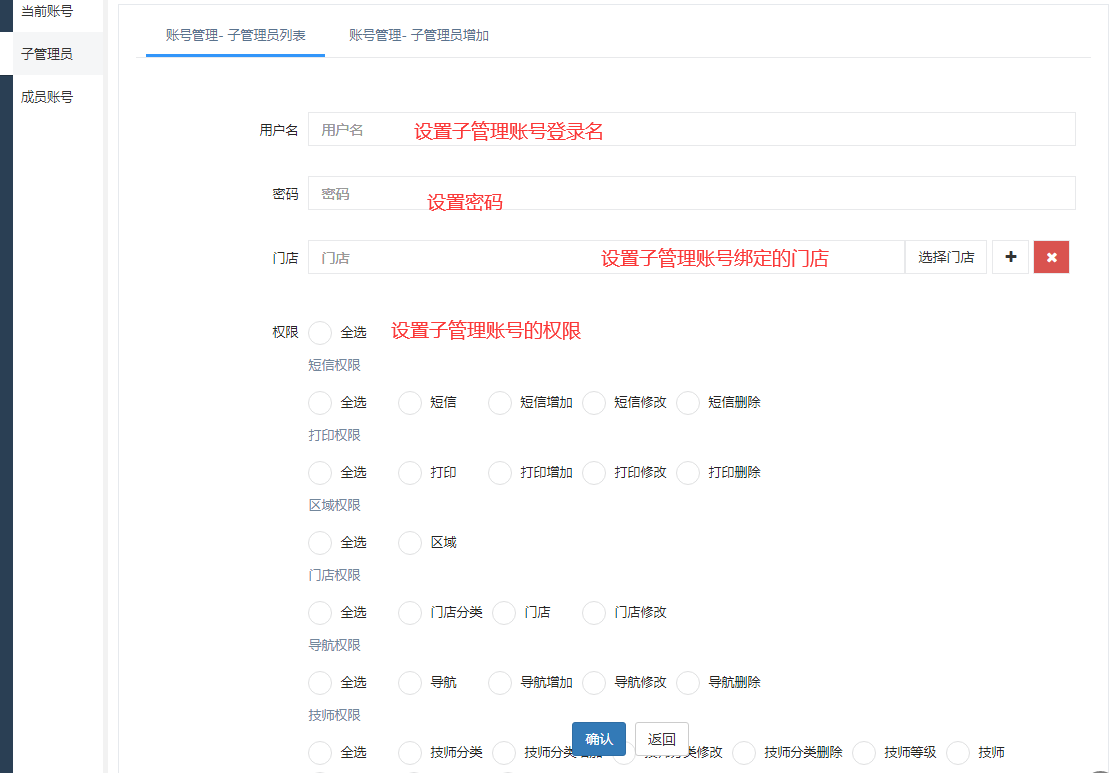Check 全选 under 打印权限 section

tap(320, 472)
